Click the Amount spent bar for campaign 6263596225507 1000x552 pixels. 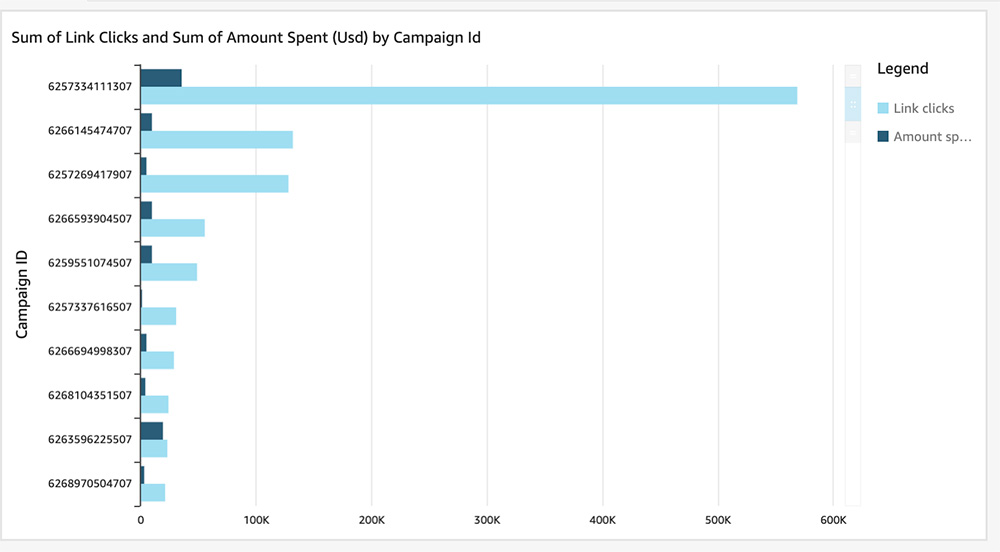tap(151, 431)
